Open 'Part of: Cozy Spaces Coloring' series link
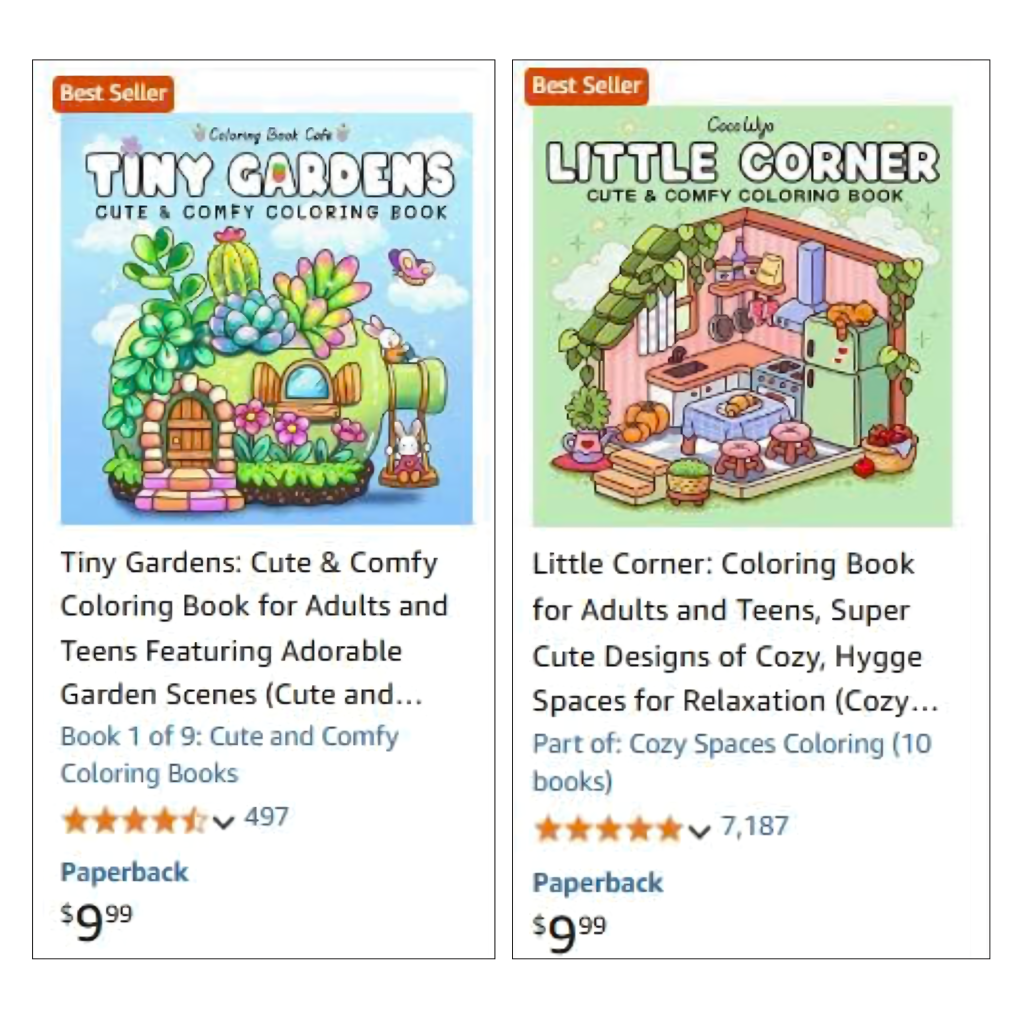This screenshot has width=1024, height=1024. click(x=732, y=762)
